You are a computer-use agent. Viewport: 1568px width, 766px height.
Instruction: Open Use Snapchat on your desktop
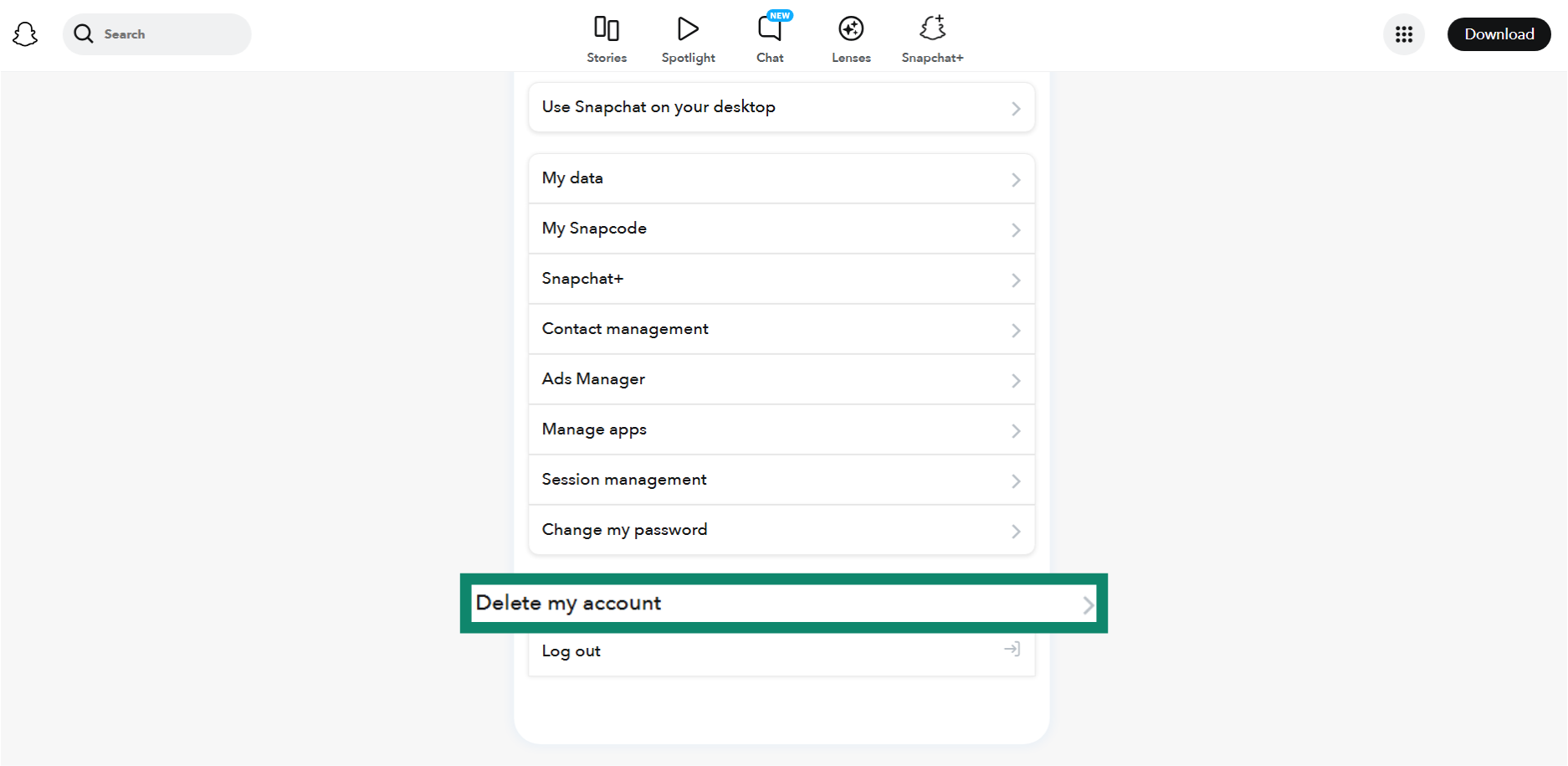tap(781, 107)
